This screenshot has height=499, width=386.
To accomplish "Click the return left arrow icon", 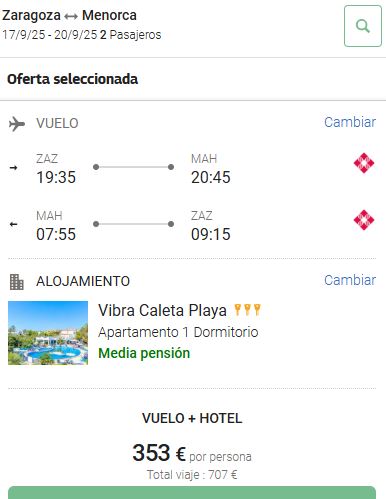I will (13, 224).
